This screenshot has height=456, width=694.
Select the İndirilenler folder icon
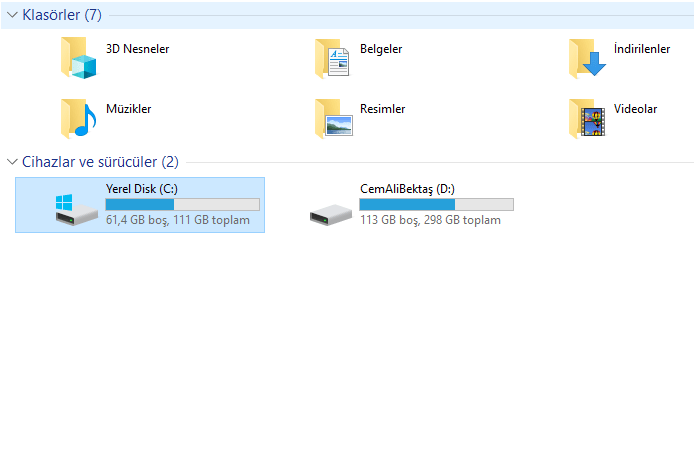point(587,58)
